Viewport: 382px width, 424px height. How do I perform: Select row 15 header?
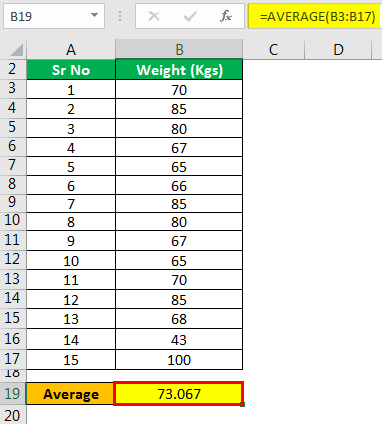pyautogui.click(x=13, y=318)
